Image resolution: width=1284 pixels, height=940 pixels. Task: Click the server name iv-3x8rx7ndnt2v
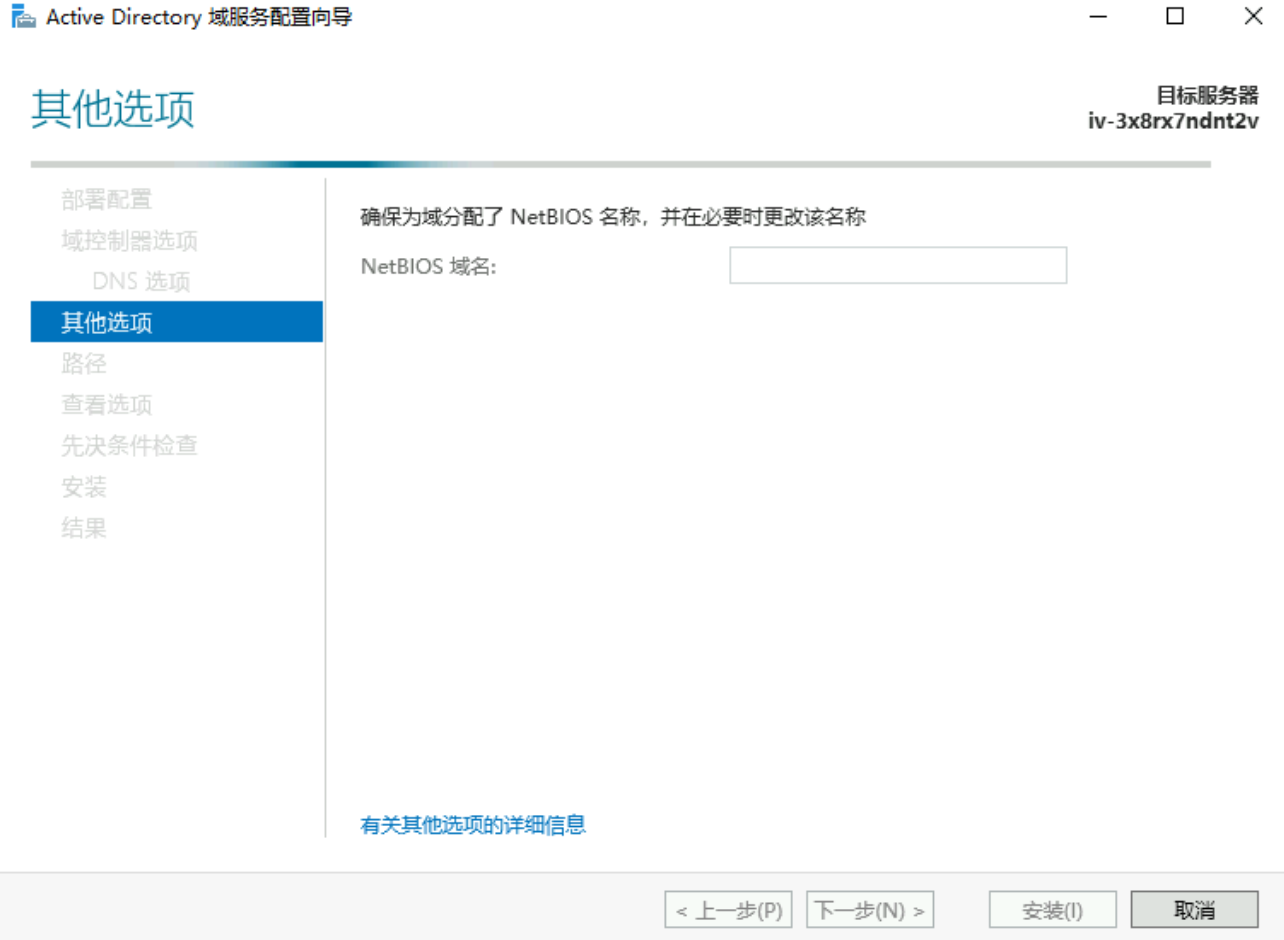click(x=1173, y=121)
